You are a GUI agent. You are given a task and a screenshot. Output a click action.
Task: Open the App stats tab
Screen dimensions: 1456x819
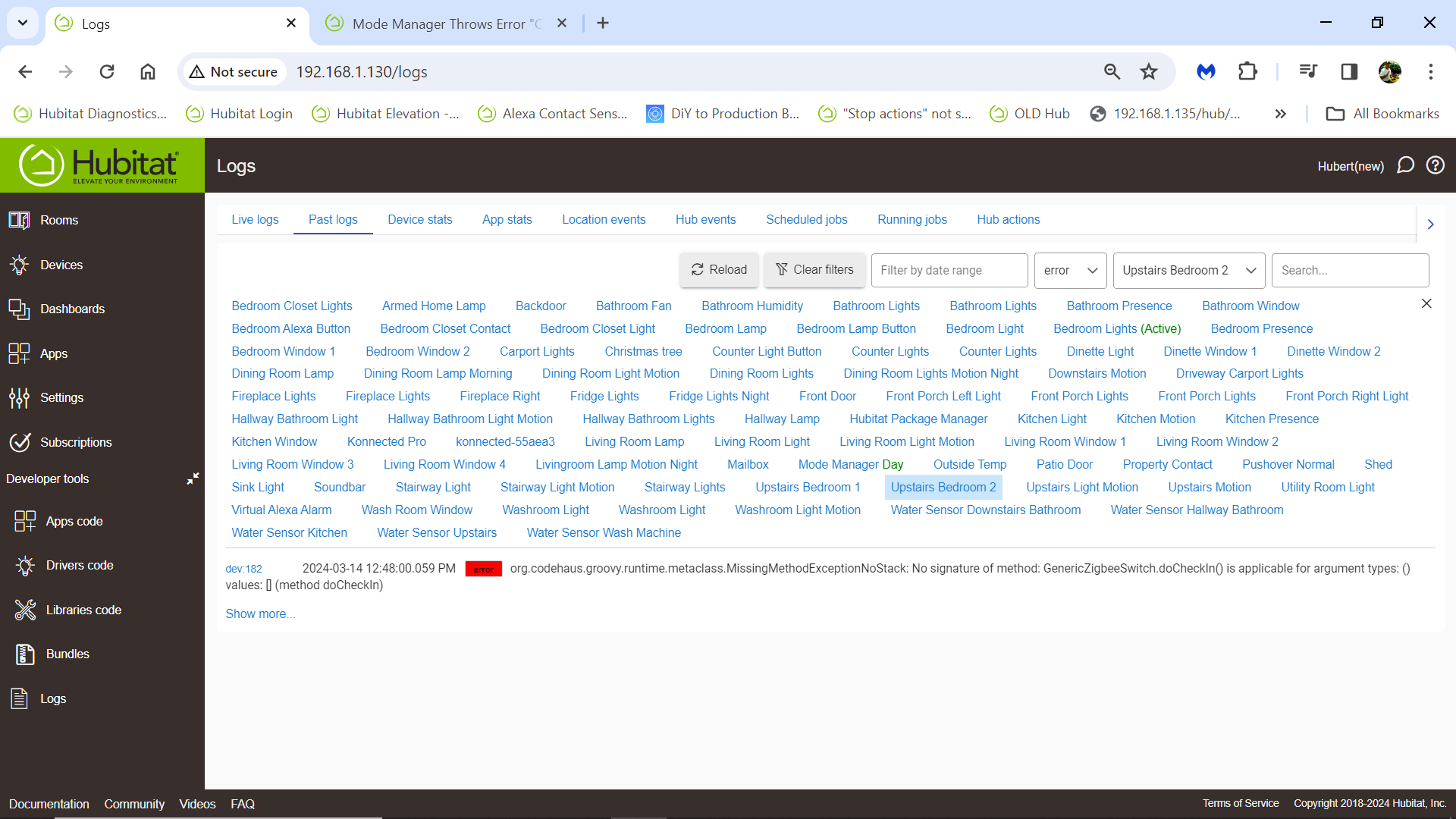507,219
